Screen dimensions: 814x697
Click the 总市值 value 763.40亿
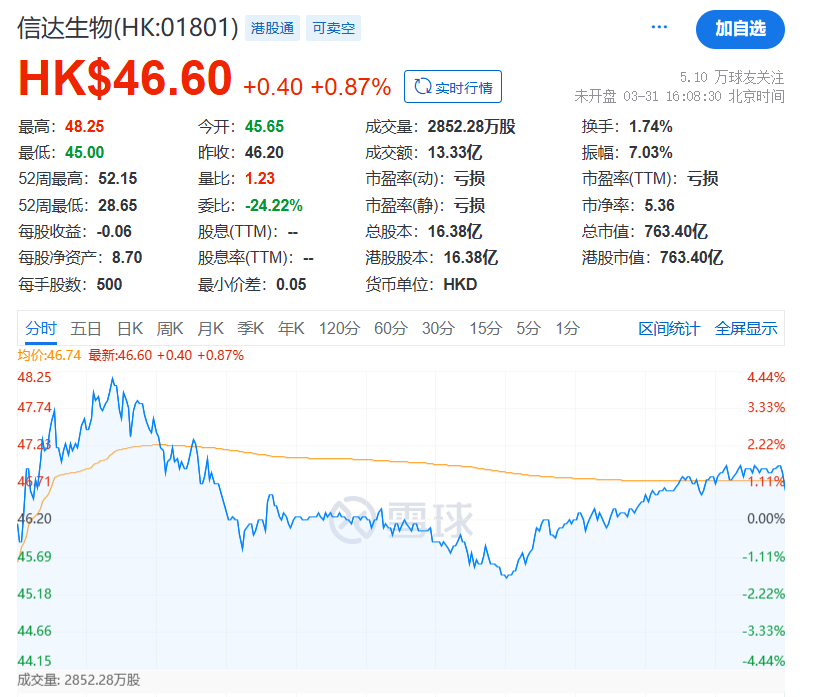point(676,231)
